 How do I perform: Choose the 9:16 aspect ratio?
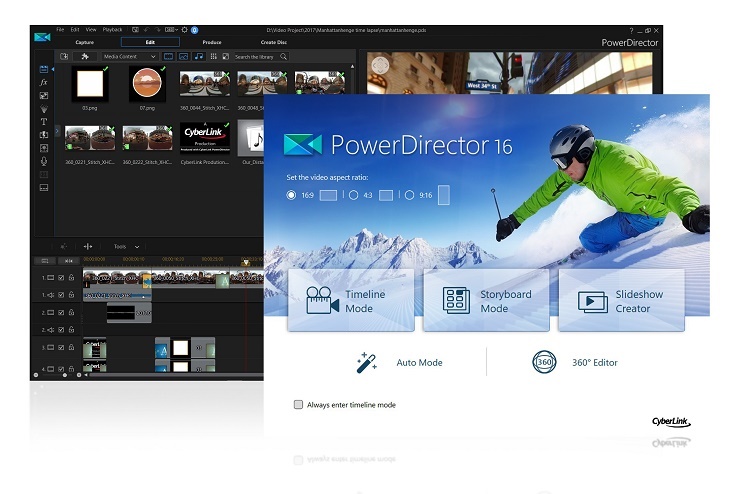click(x=410, y=196)
